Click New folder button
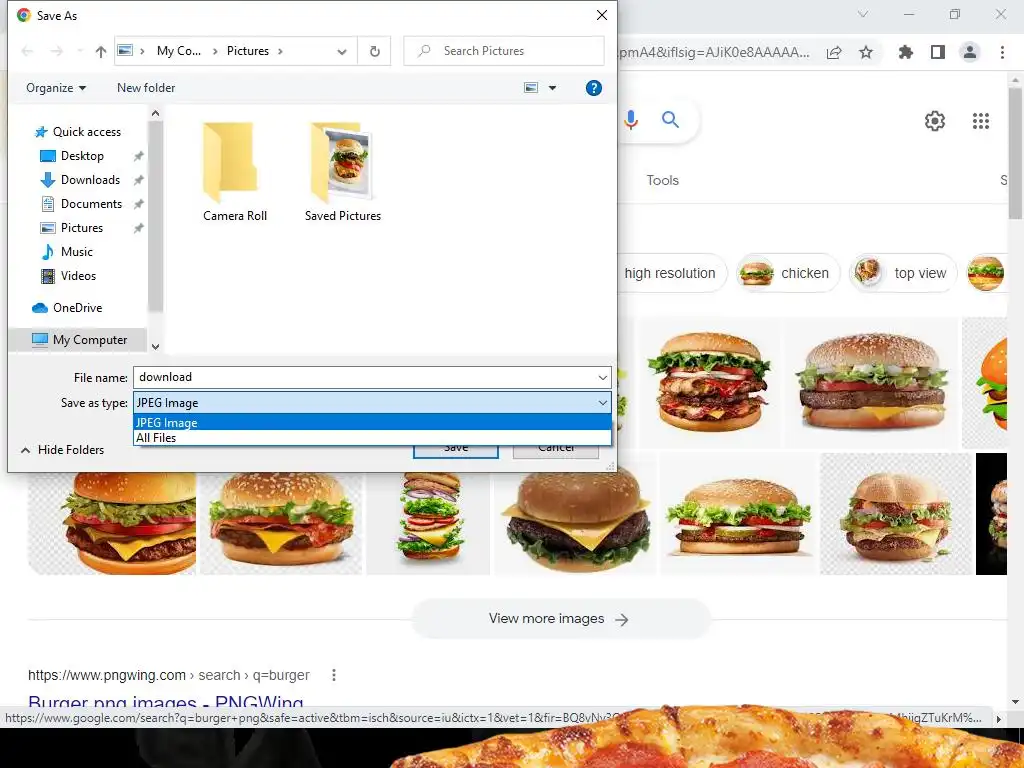Screen dimensions: 1024x768 (146, 88)
